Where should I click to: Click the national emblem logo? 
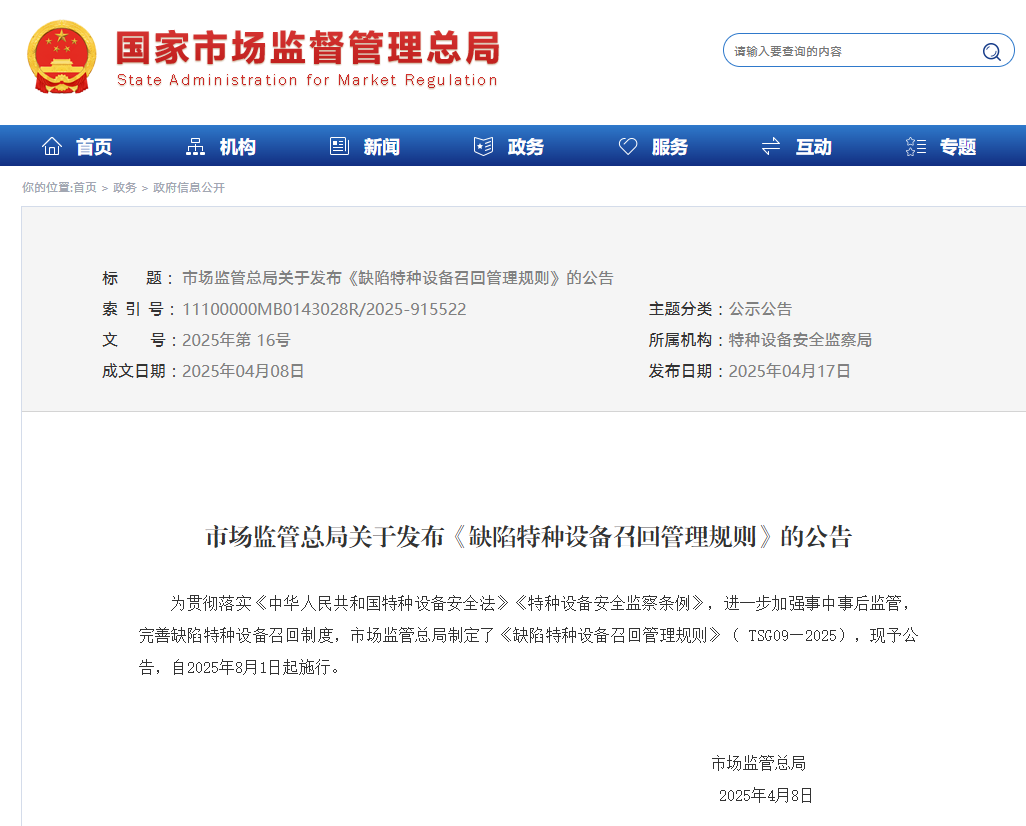(x=62, y=57)
